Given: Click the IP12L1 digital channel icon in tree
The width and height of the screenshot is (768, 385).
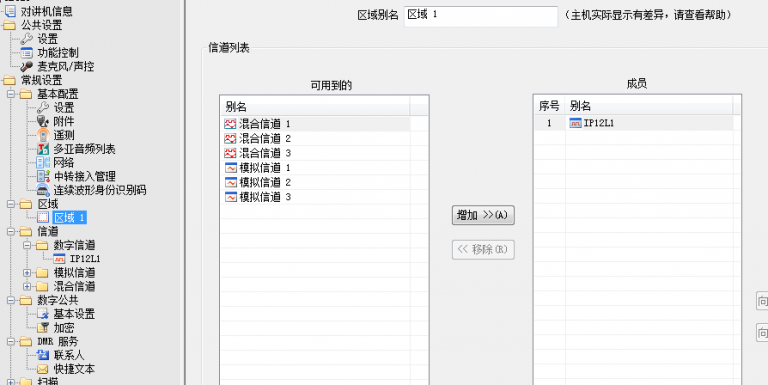Looking at the screenshot, I should 59,259.
